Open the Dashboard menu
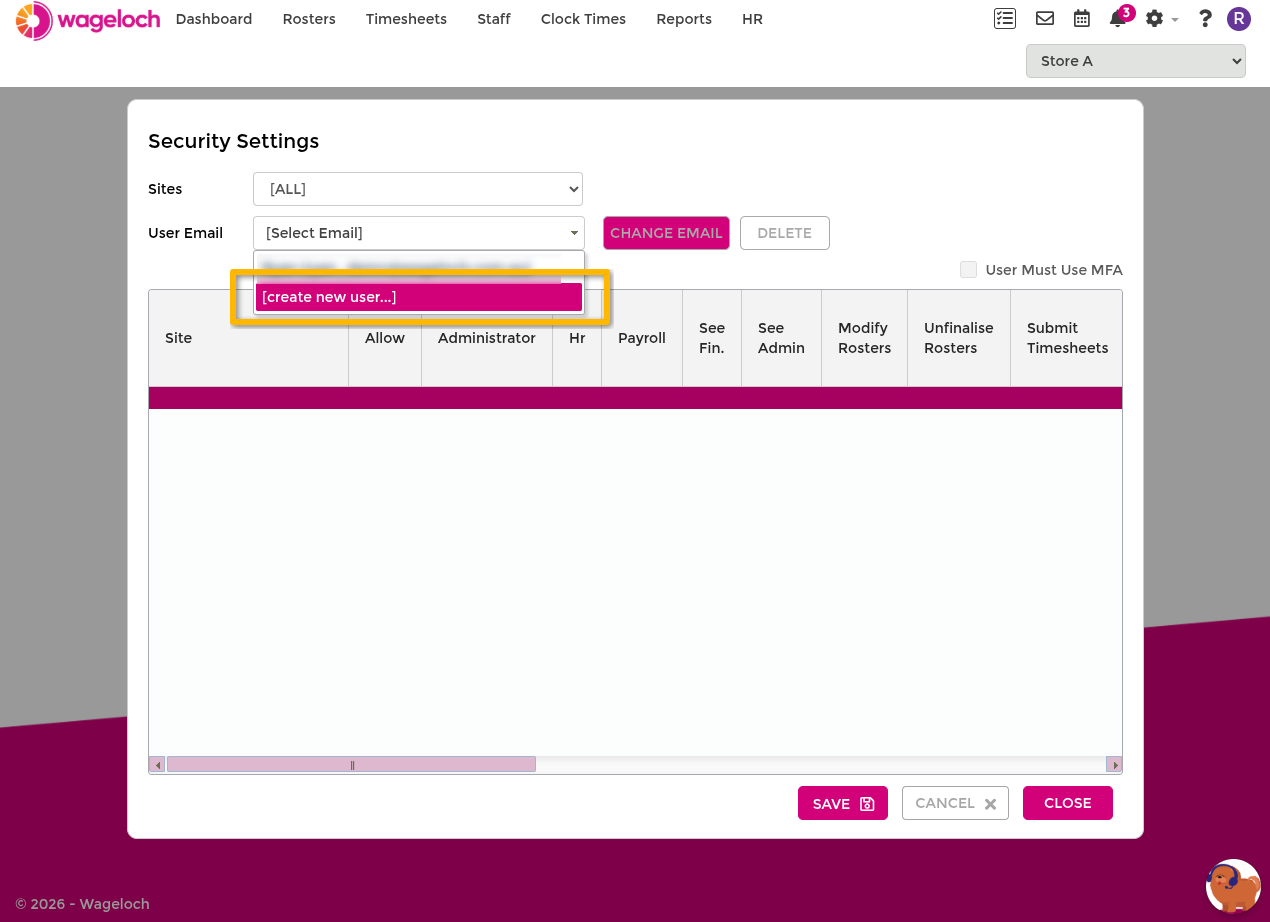 214,19
